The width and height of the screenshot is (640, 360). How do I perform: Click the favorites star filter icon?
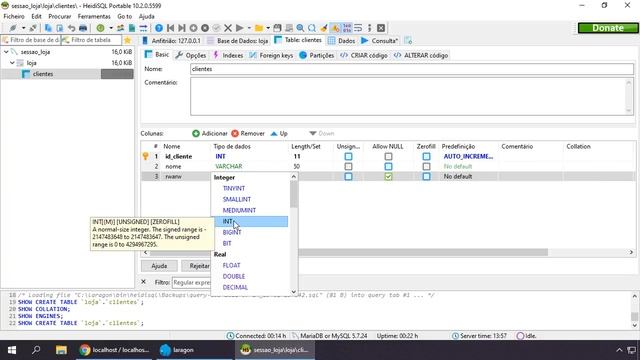pyautogui.click(x=127, y=40)
